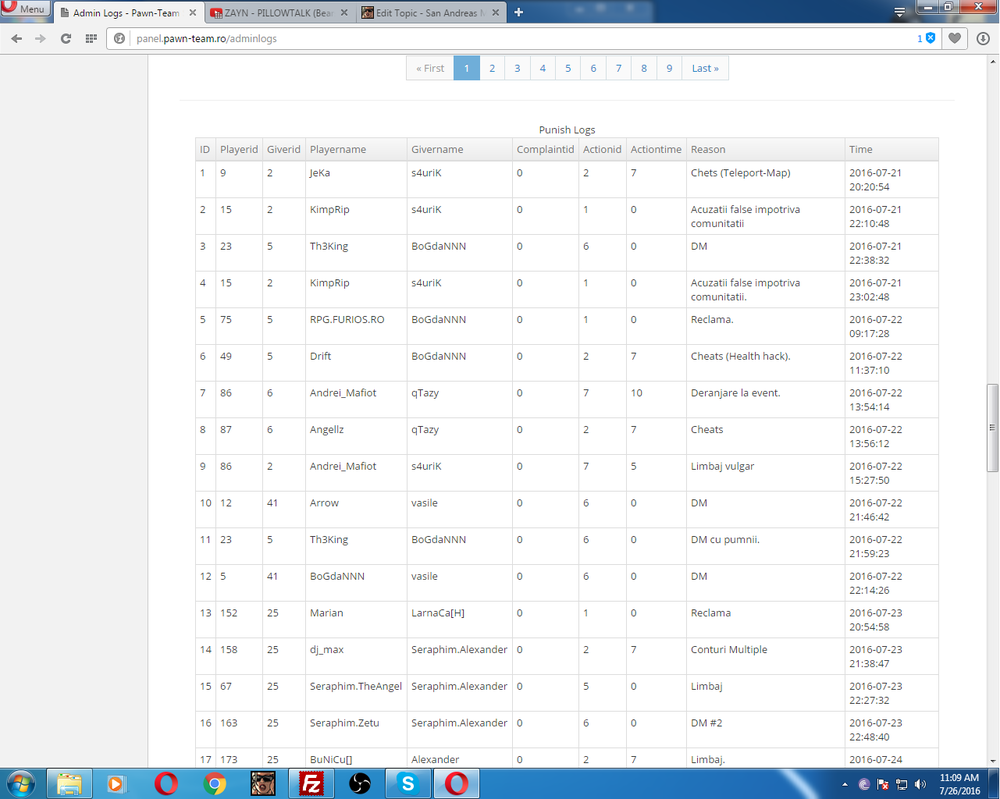
Task: Bookmark page with heart icon
Action: click(954, 38)
